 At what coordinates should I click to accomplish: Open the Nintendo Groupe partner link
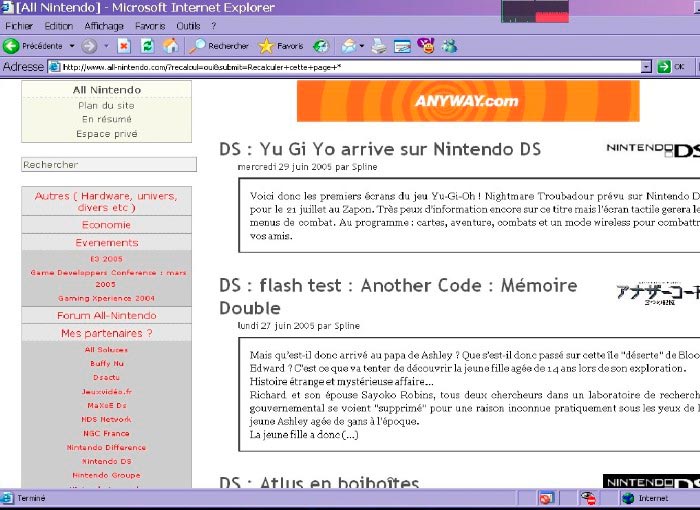106,475
